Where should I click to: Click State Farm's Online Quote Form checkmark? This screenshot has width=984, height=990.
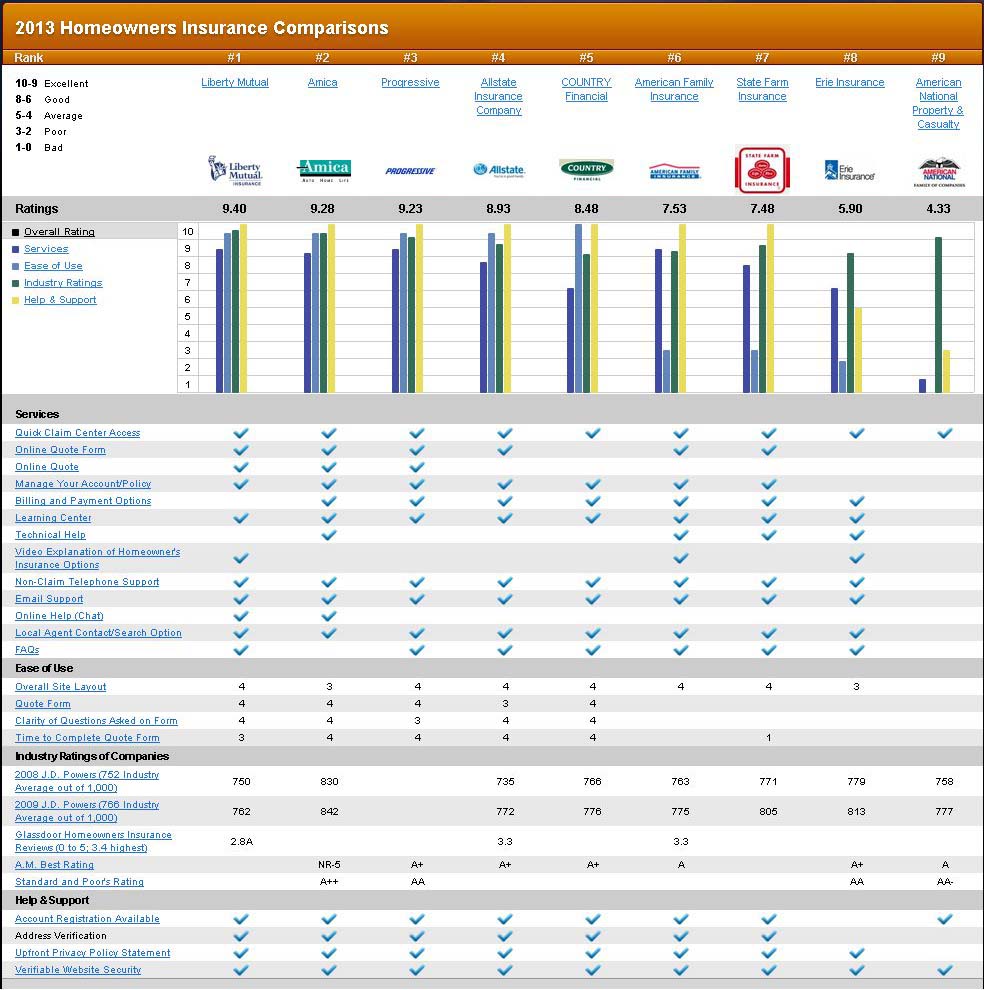(769, 450)
